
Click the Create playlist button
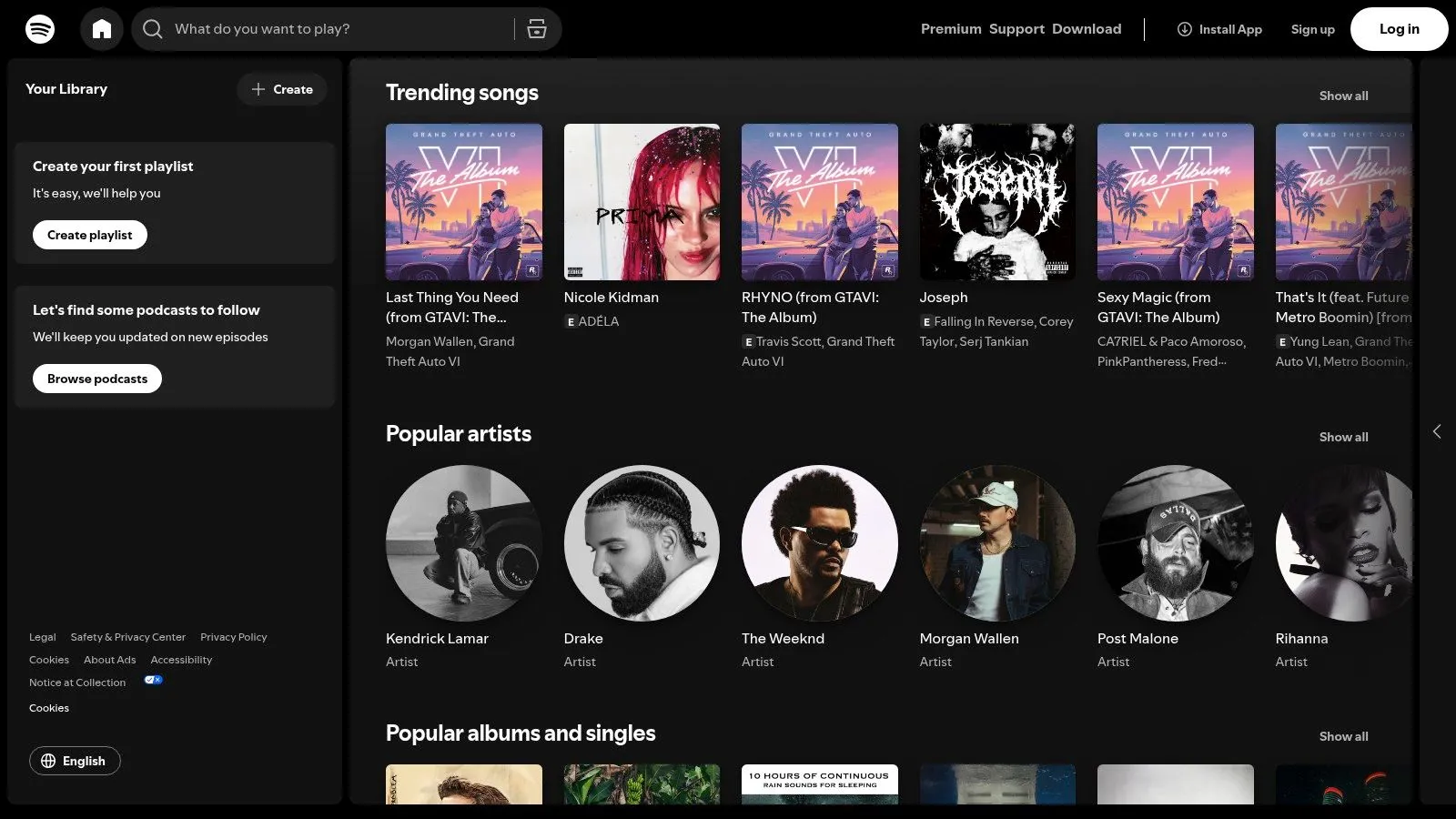[90, 235]
